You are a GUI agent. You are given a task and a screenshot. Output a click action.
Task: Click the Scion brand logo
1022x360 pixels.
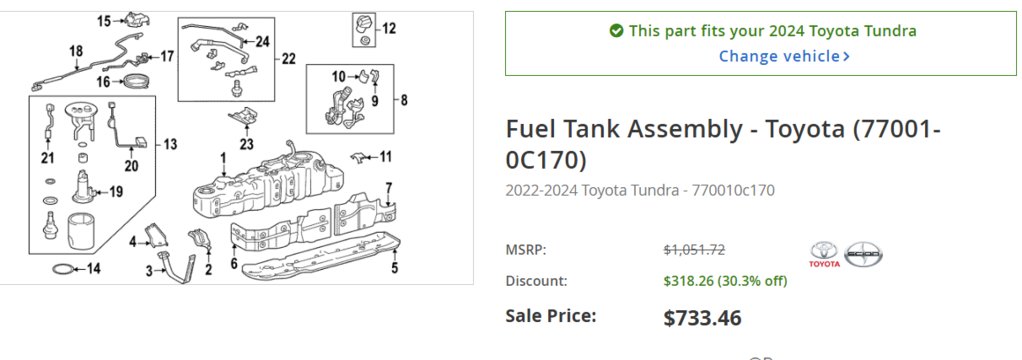pos(864,254)
